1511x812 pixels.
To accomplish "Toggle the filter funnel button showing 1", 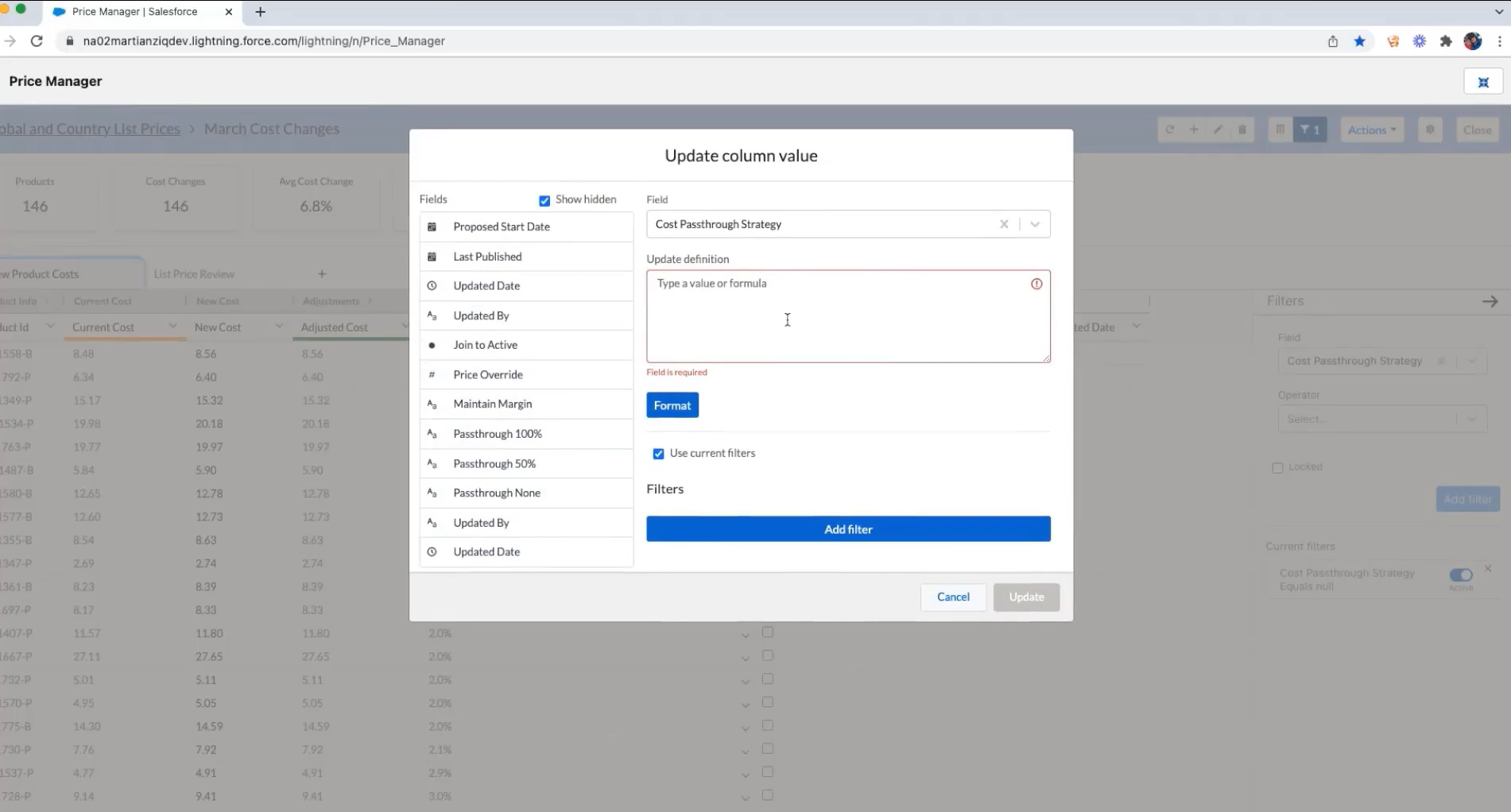I will [1310, 130].
